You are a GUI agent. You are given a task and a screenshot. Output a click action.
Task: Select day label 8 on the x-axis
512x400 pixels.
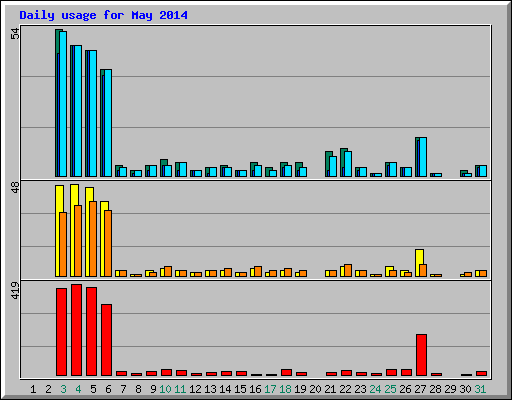pyautogui.click(x=138, y=389)
